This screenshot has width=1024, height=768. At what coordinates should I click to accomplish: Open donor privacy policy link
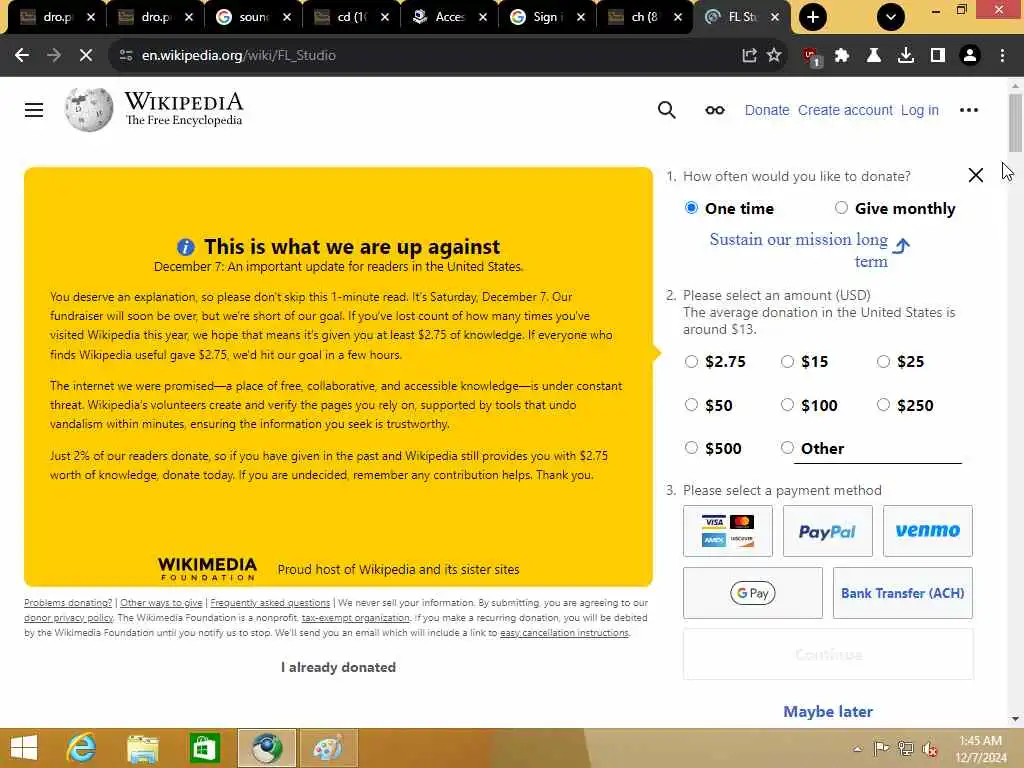[69, 618]
